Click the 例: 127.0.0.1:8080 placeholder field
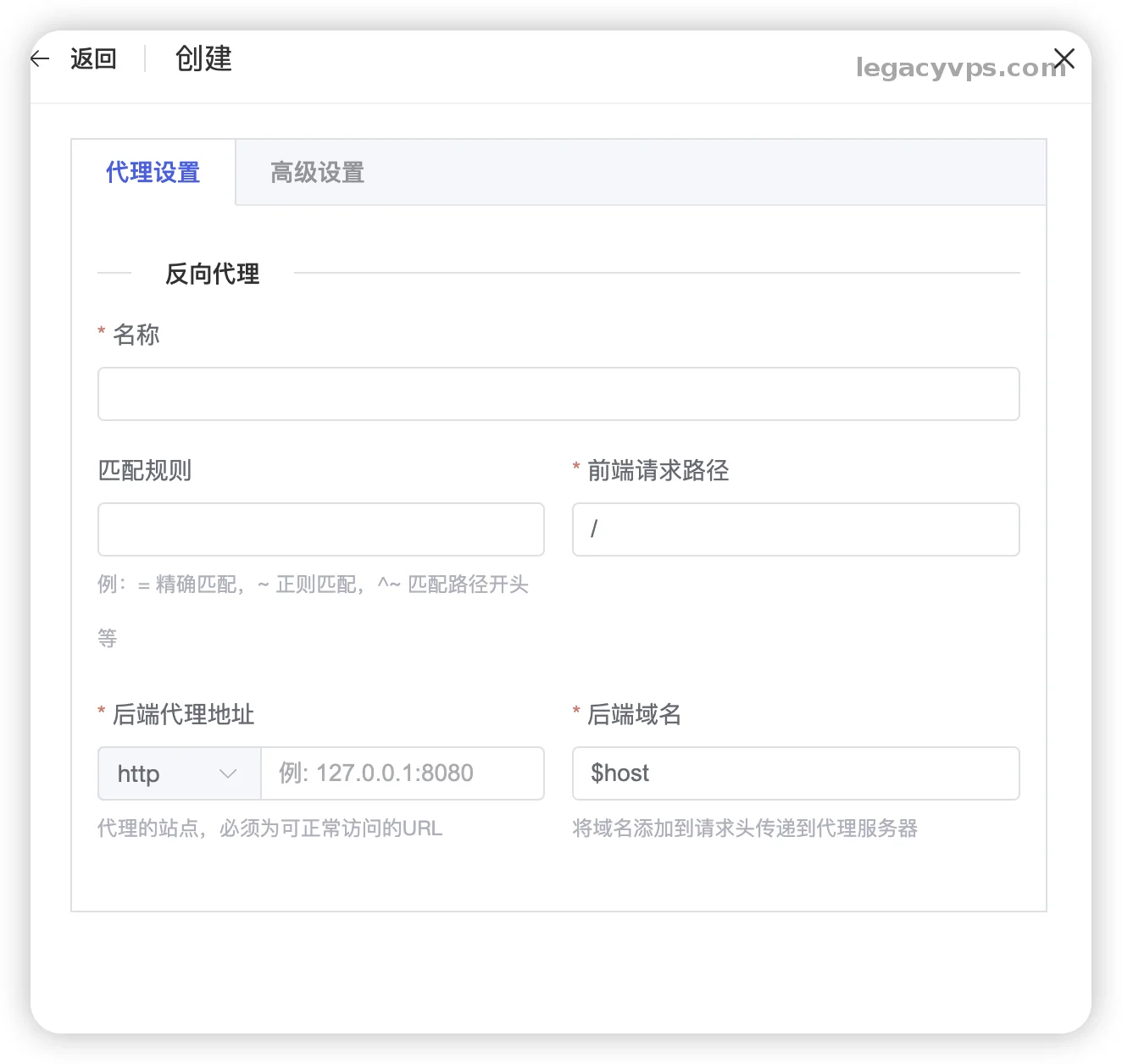1122x1064 pixels. coord(402,773)
